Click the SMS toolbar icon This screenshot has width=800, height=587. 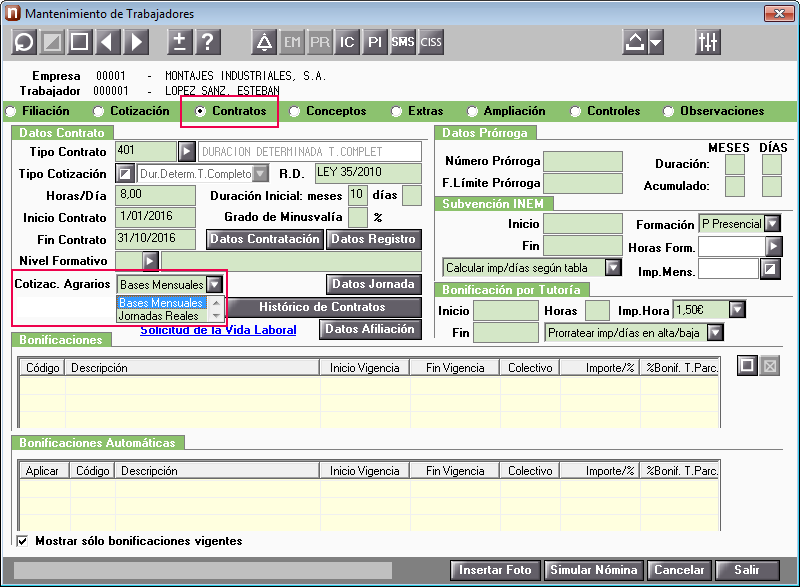(403, 42)
